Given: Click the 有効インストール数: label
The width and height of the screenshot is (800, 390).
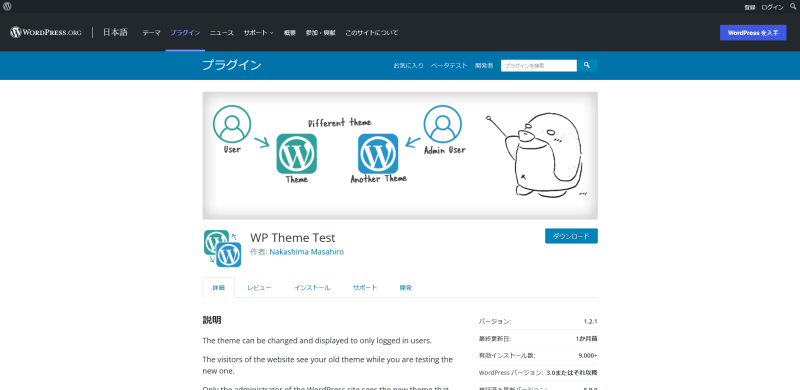Looking at the screenshot, I should coord(507,355).
